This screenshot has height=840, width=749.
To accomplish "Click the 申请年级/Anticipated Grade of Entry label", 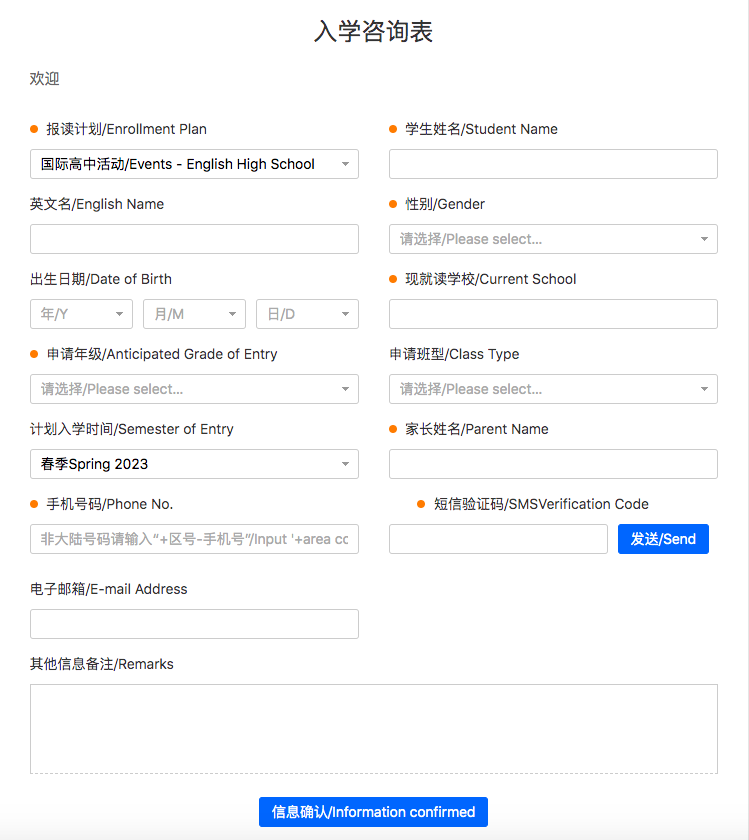I will [x=162, y=354].
